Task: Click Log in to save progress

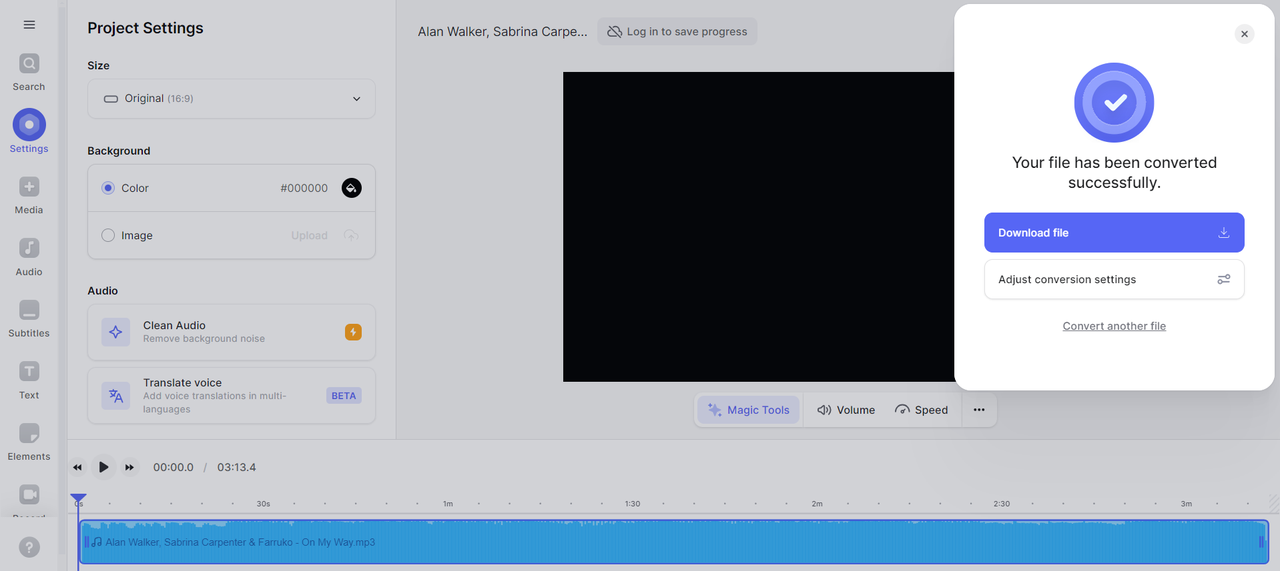Action: tap(677, 32)
